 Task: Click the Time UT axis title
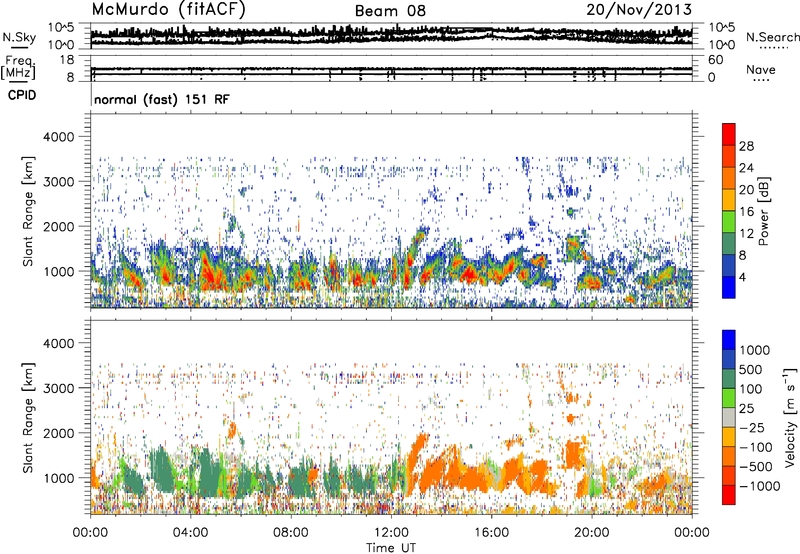[391, 548]
